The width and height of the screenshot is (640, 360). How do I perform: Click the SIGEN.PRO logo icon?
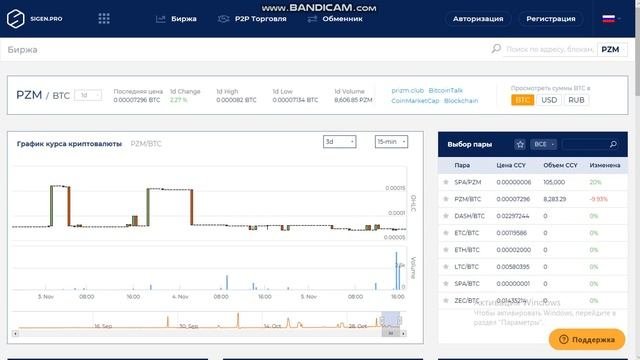(x=16, y=19)
